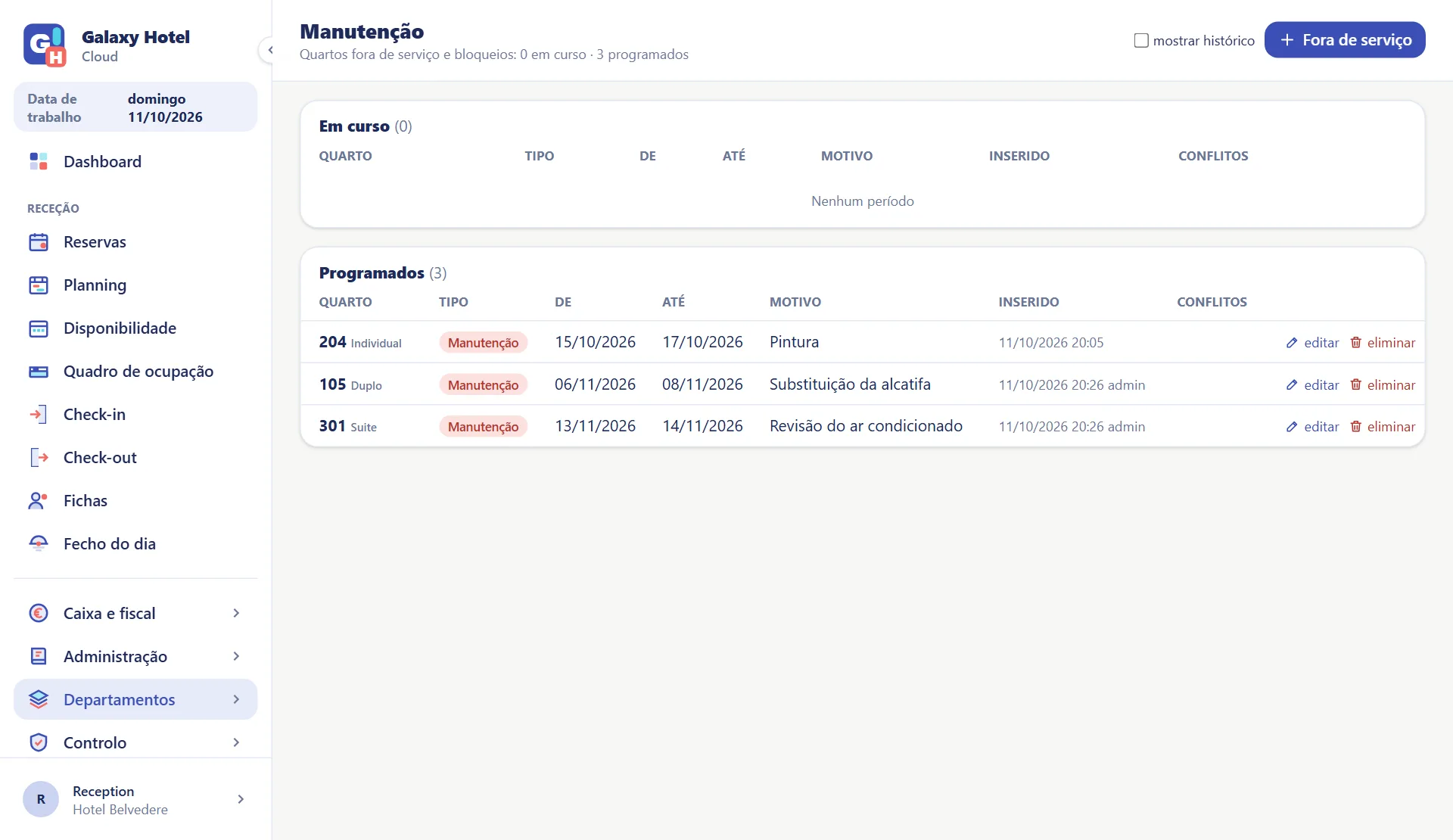Viewport: 1453px width, 840px height.
Task: Enable the mostrar histórico checkbox
Action: (x=1141, y=40)
